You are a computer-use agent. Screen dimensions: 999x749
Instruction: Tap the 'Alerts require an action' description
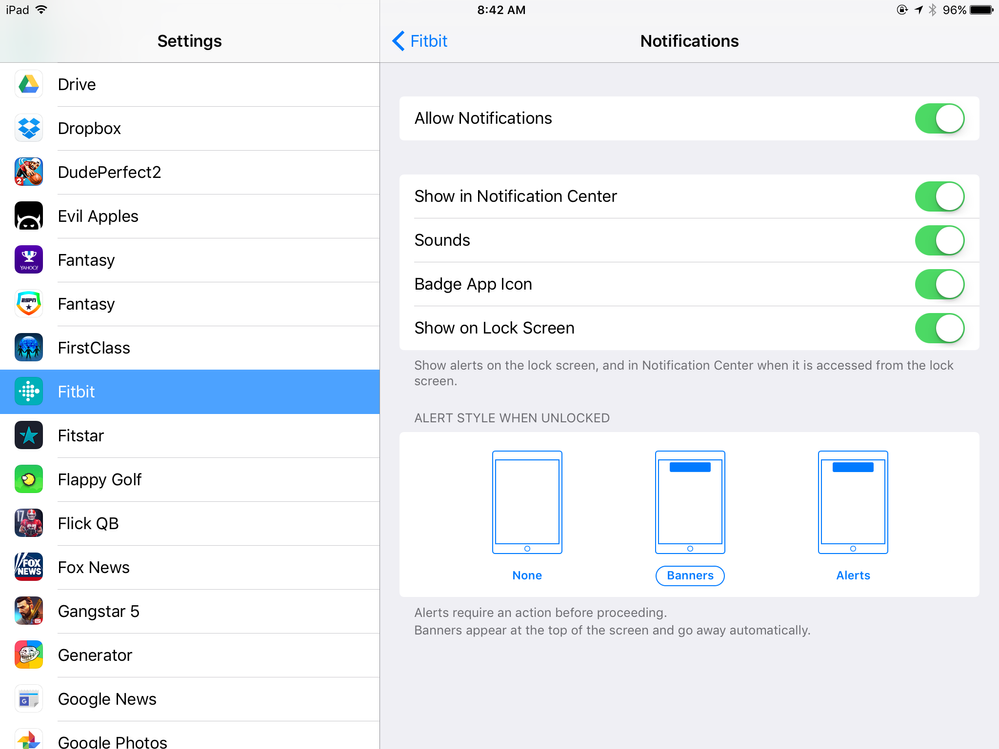[540, 613]
